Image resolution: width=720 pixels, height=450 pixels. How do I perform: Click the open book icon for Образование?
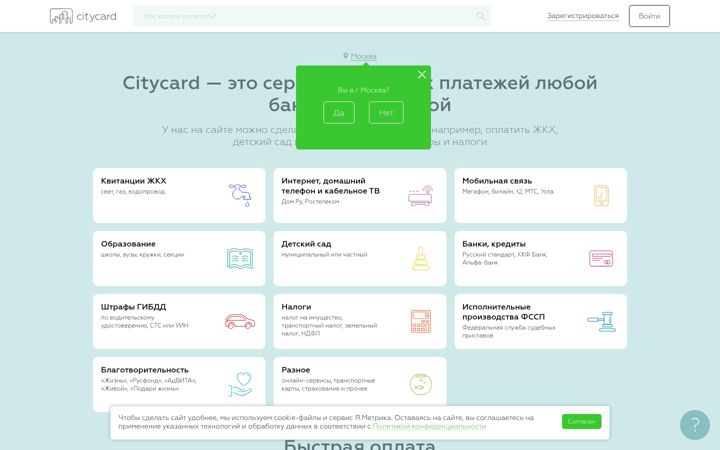[240, 259]
